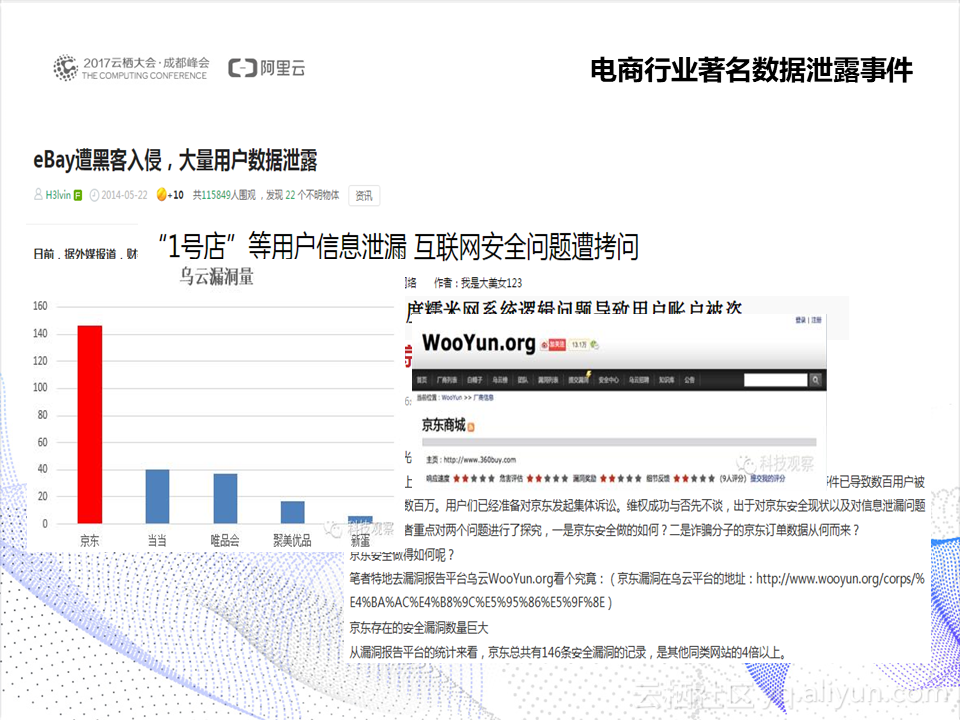
Task: Click the WooYun.org site logo
Action: tap(479, 343)
